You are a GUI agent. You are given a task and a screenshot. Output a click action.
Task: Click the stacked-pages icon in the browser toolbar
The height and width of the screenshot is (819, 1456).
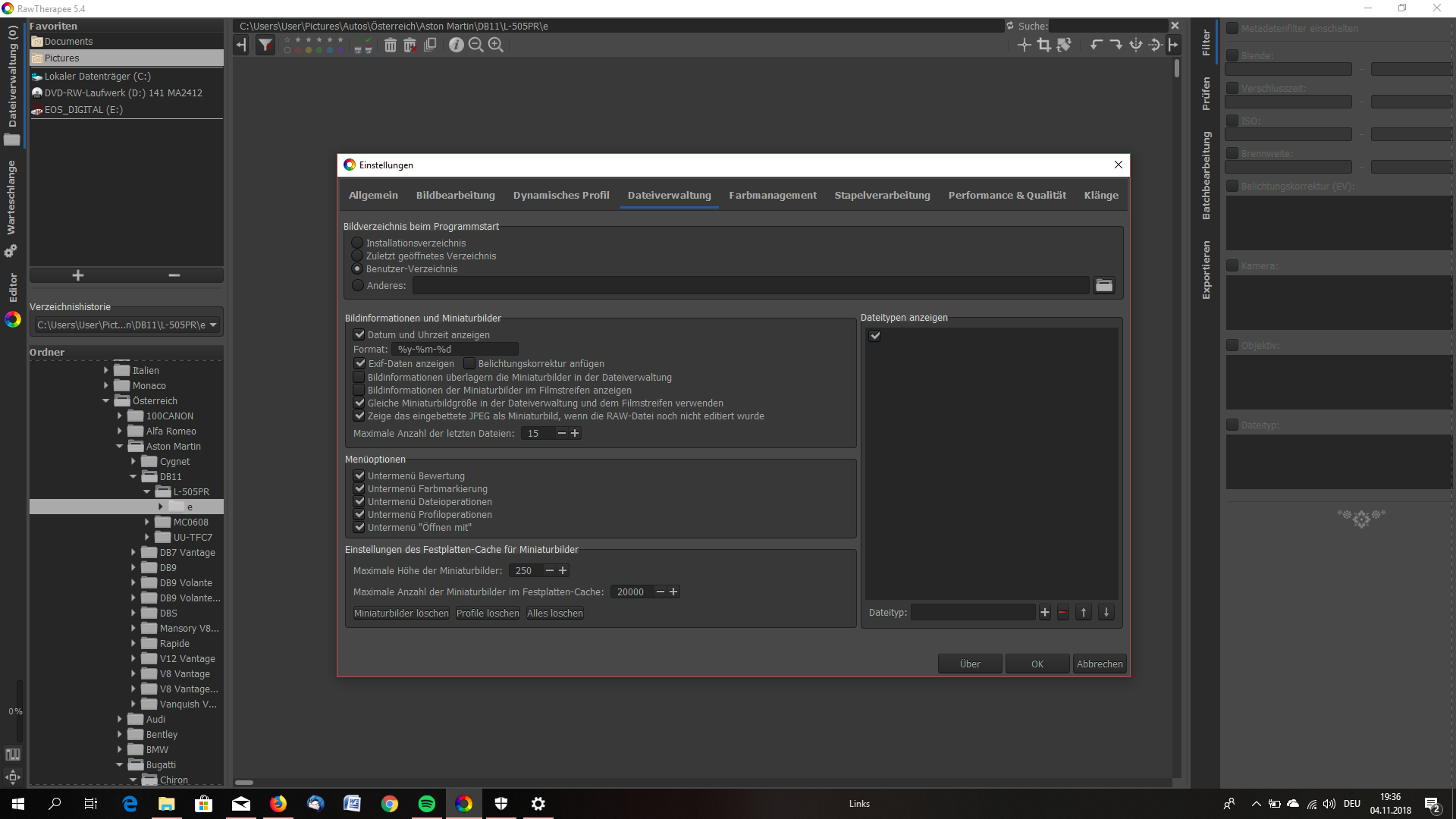(x=430, y=45)
